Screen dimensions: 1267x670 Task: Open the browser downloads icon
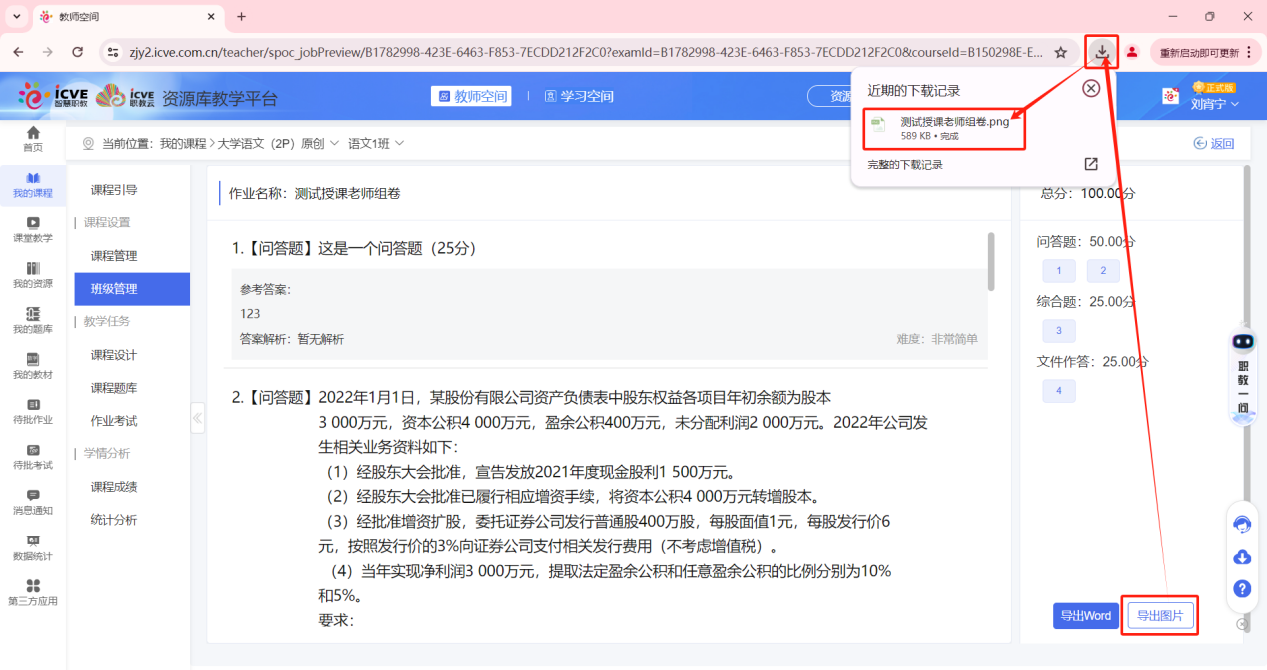click(1101, 51)
